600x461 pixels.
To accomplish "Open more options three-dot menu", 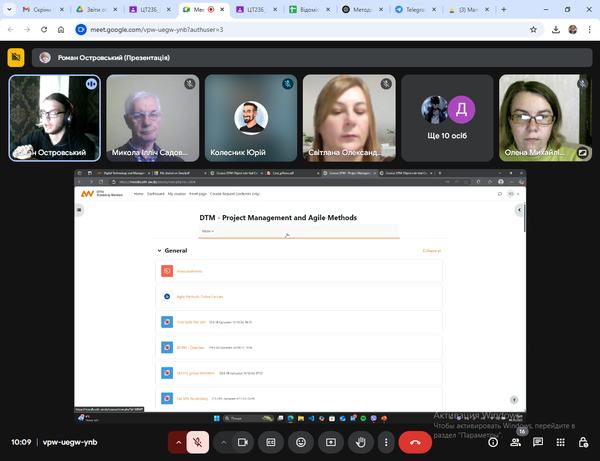I will [385, 441].
